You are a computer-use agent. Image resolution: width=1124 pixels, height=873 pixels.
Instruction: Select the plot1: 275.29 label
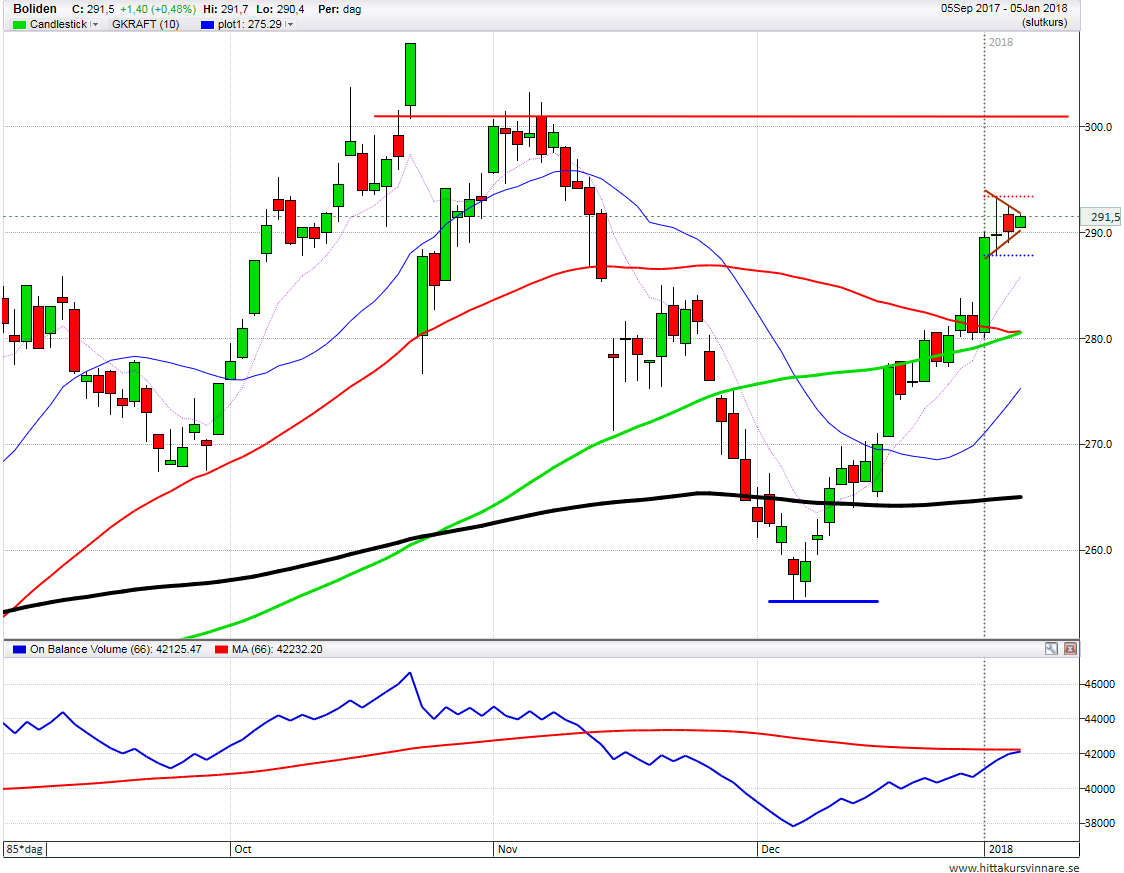[250, 24]
